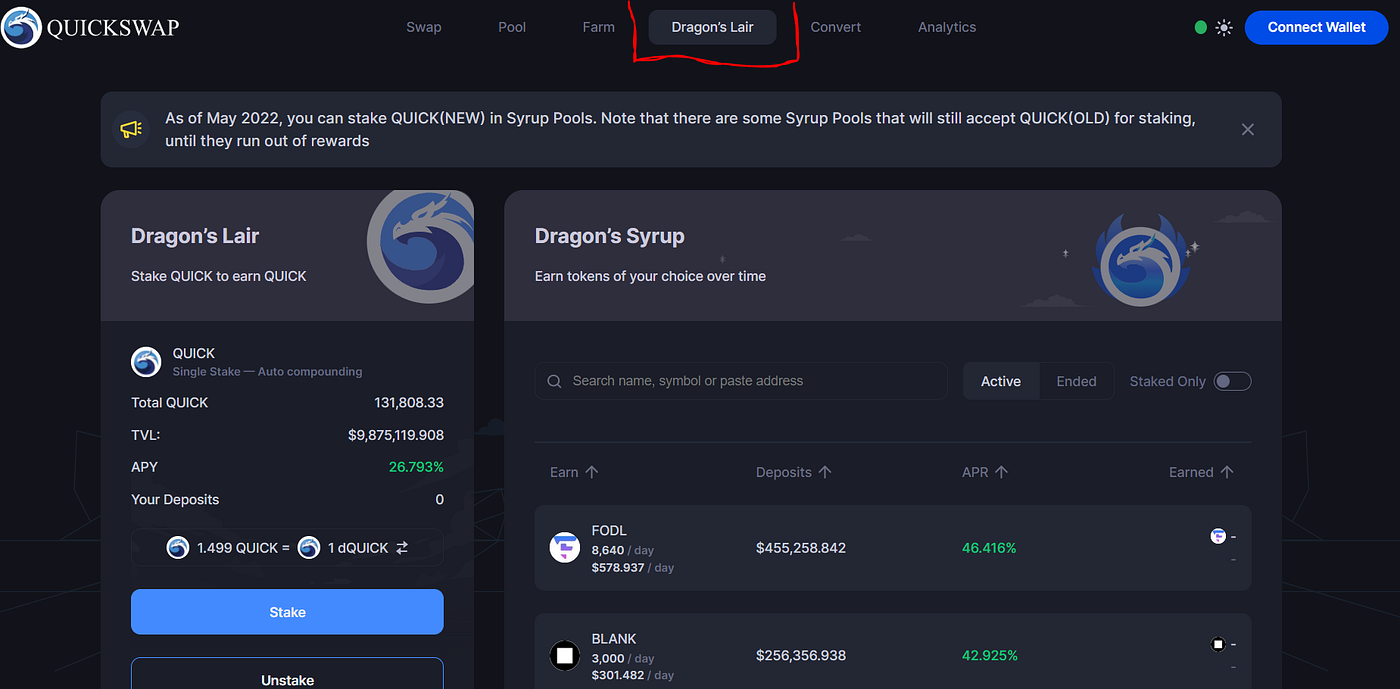Click the BLANK token logo
The height and width of the screenshot is (689, 1400).
pos(565,656)
